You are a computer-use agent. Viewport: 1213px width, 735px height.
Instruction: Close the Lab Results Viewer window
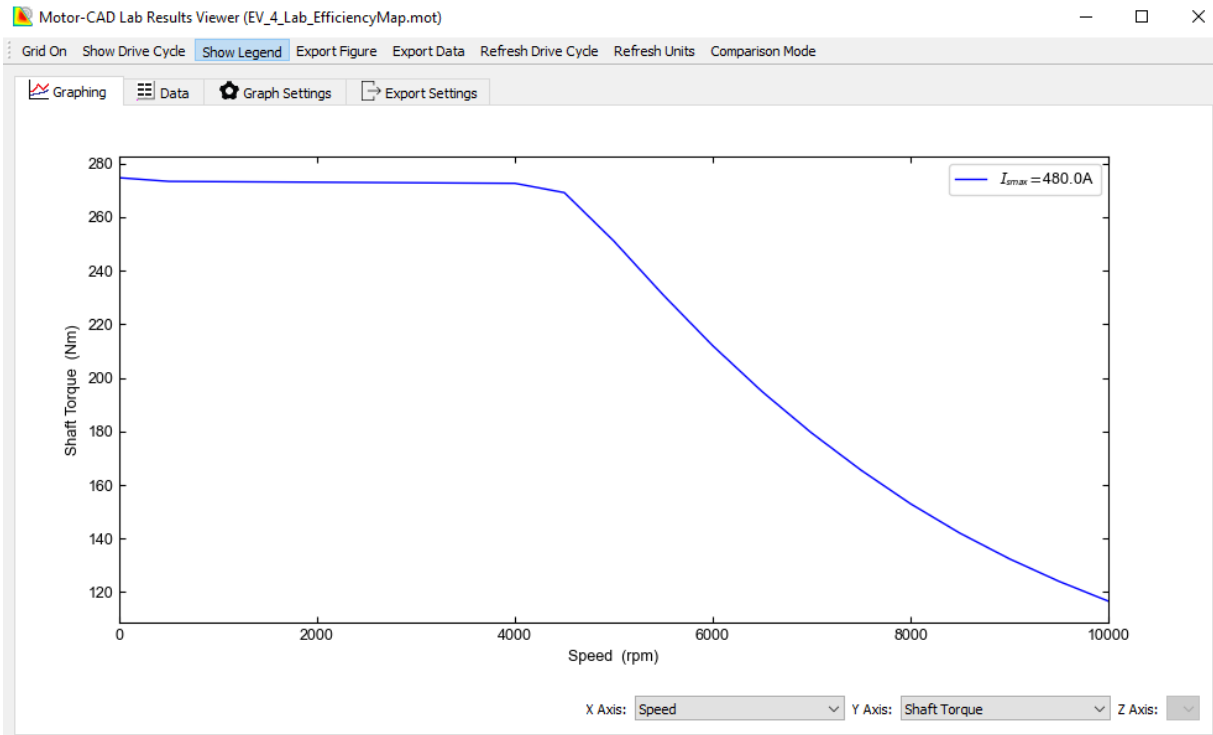(x=1197, y=17)
